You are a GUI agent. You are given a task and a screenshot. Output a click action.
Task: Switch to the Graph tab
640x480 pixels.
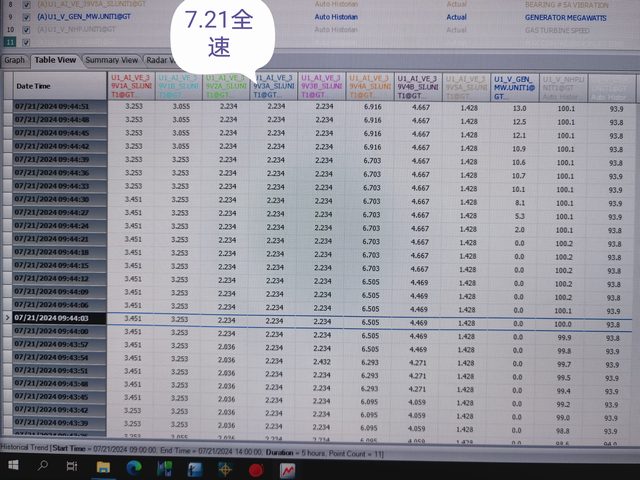point(14,60)
